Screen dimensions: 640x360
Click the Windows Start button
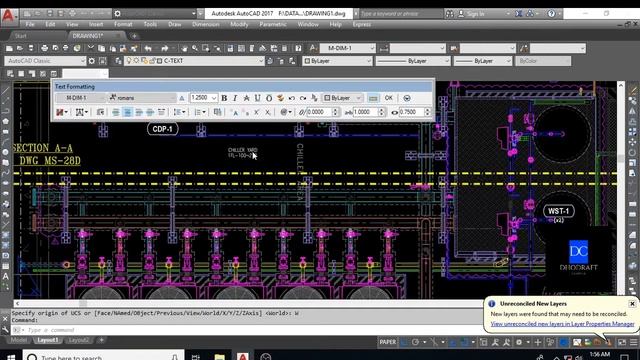click(11, 357)
